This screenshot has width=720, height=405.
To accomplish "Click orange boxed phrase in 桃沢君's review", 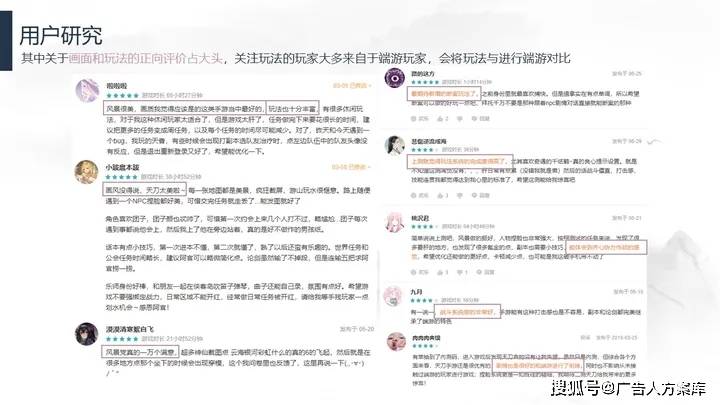I will pyautogui.click(x=605, y=248).
